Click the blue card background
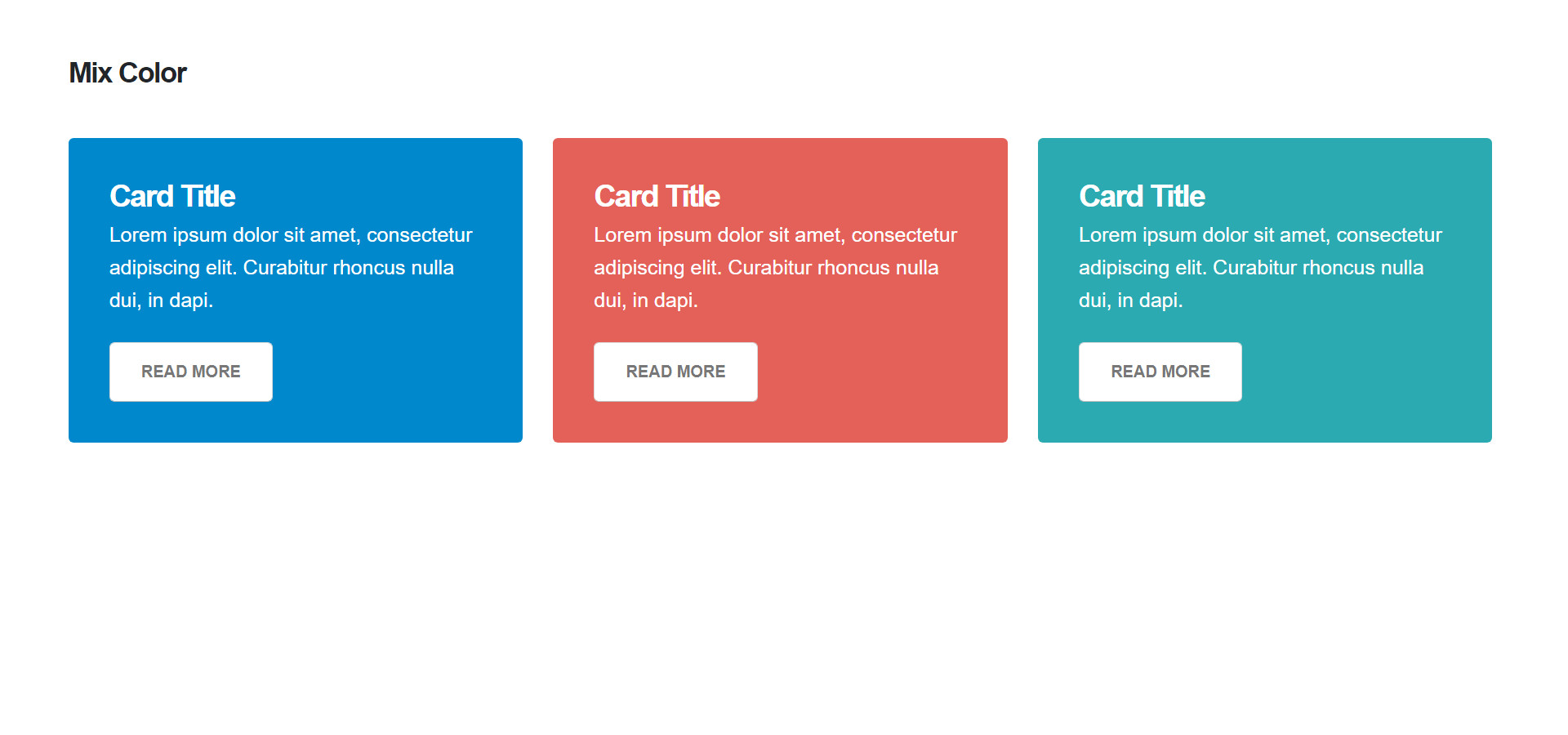 (x=408, y=392)
